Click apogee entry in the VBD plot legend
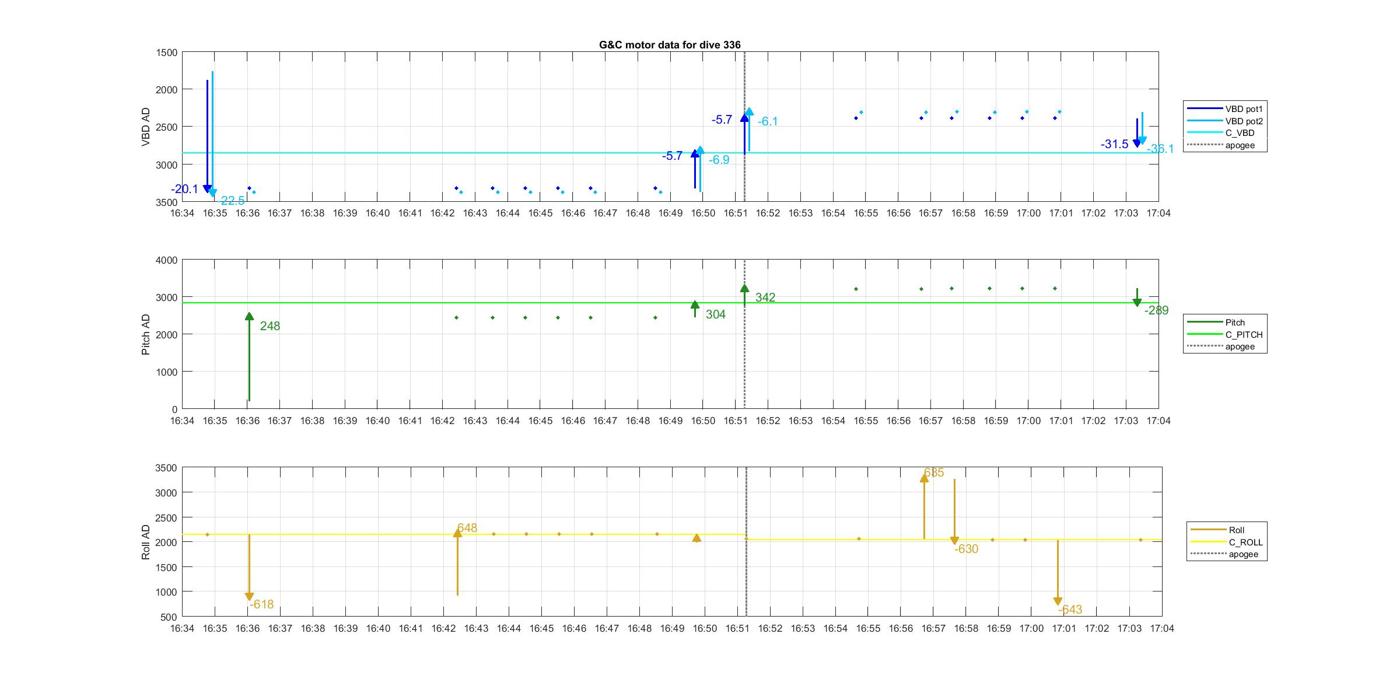Viewport: 1400px width, 693px height. pyautogui.click(x=1221, y=145)
